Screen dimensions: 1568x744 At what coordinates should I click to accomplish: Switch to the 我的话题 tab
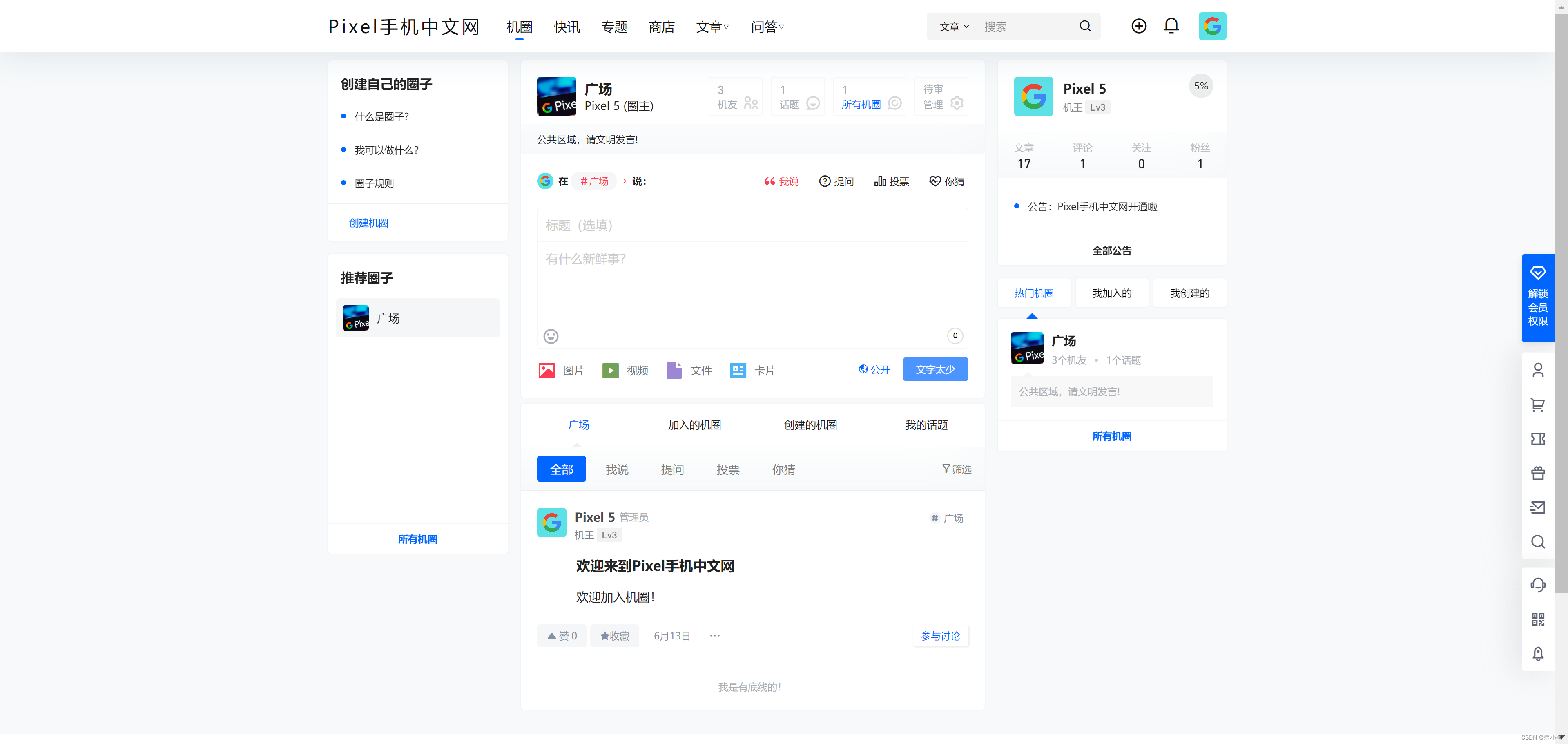(x=926, y=425)
